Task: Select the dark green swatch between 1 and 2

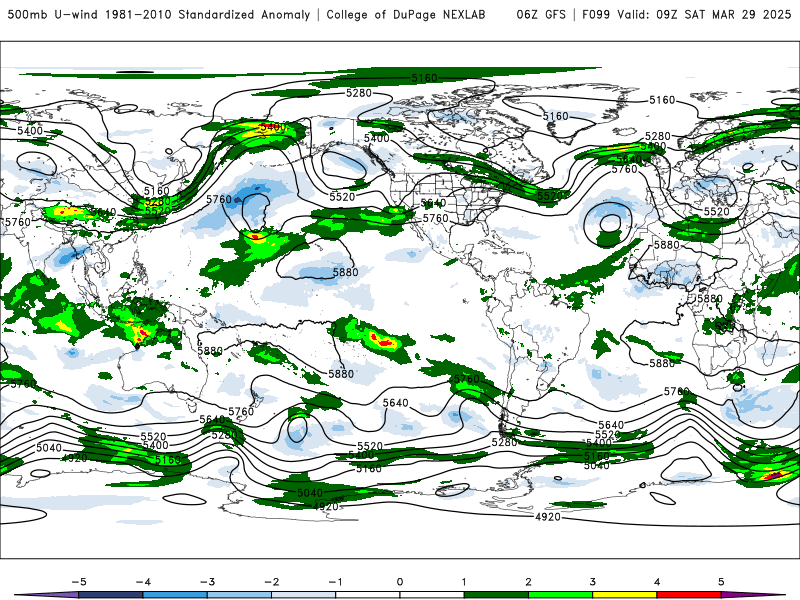Action: pyautogui.click(x=496, y=595)
